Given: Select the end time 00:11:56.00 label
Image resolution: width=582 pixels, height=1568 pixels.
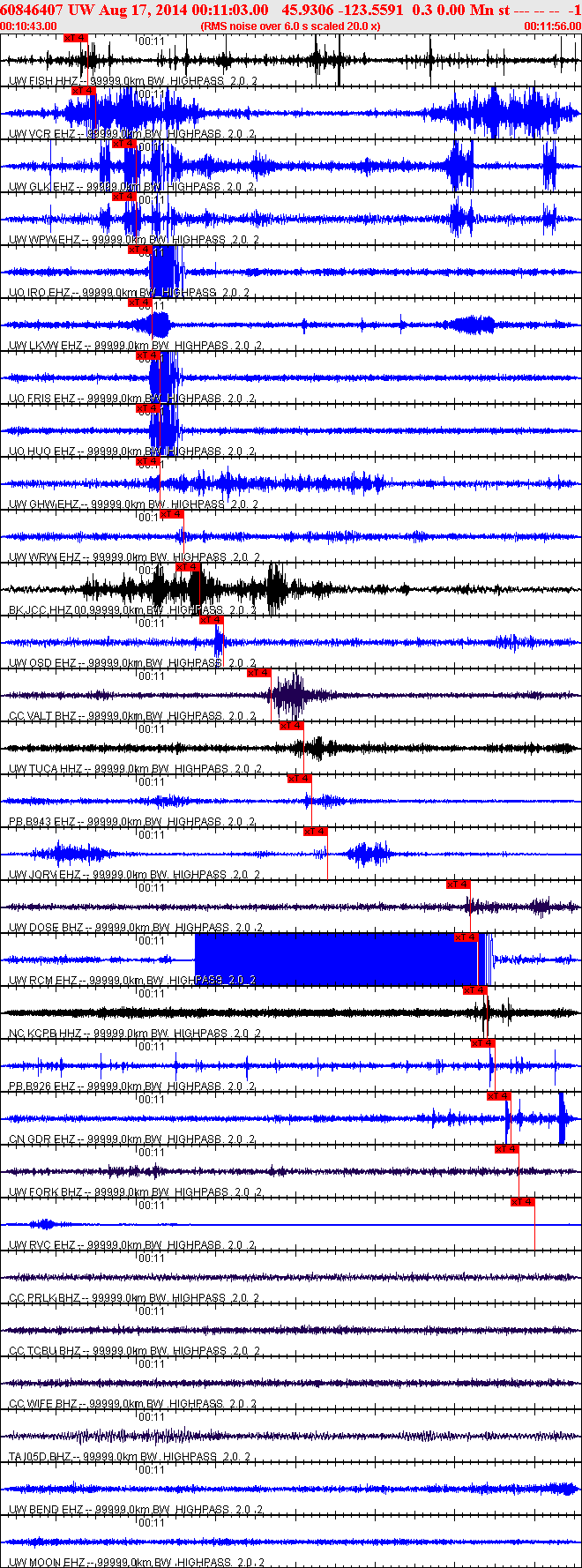Looking at the screenshot, I should coord(553,26).
